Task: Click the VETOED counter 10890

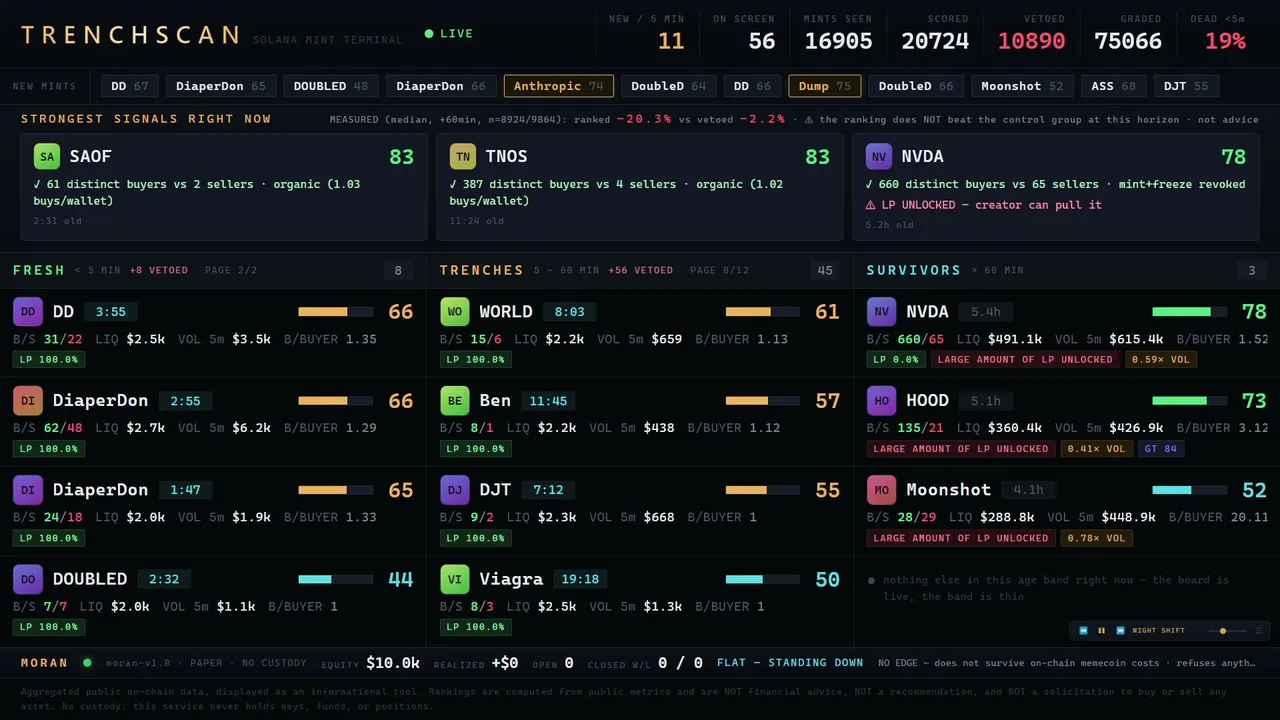Action: 1031,41
